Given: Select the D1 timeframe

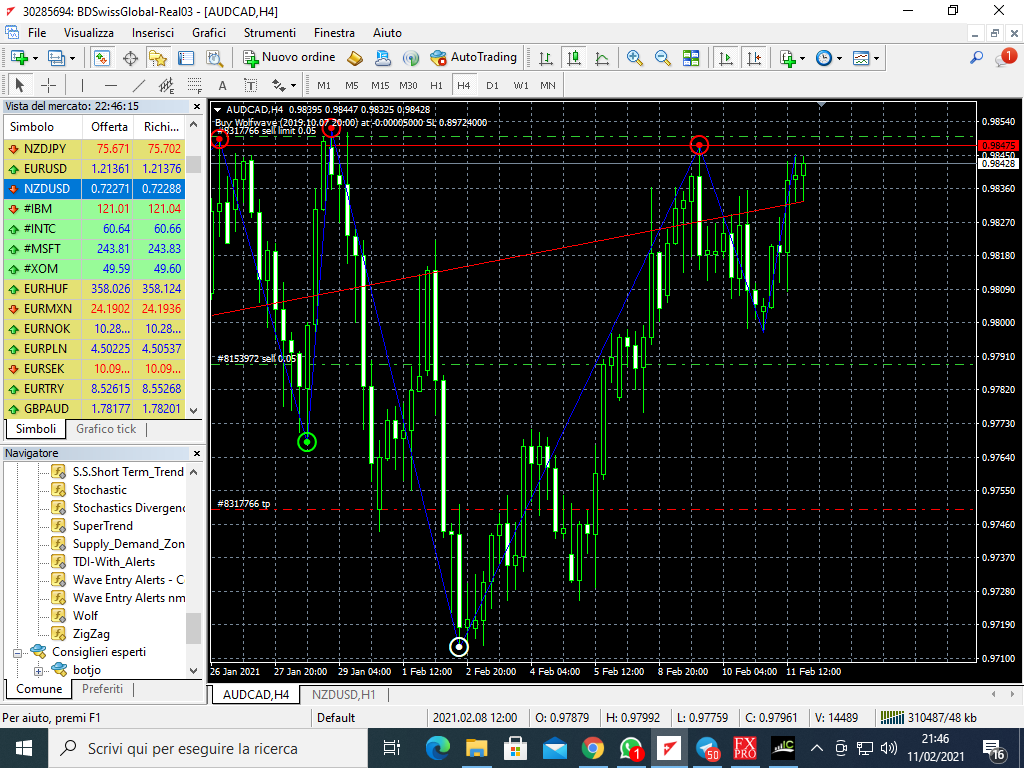Looking at the screenshot, I should [x=492, y=85].
